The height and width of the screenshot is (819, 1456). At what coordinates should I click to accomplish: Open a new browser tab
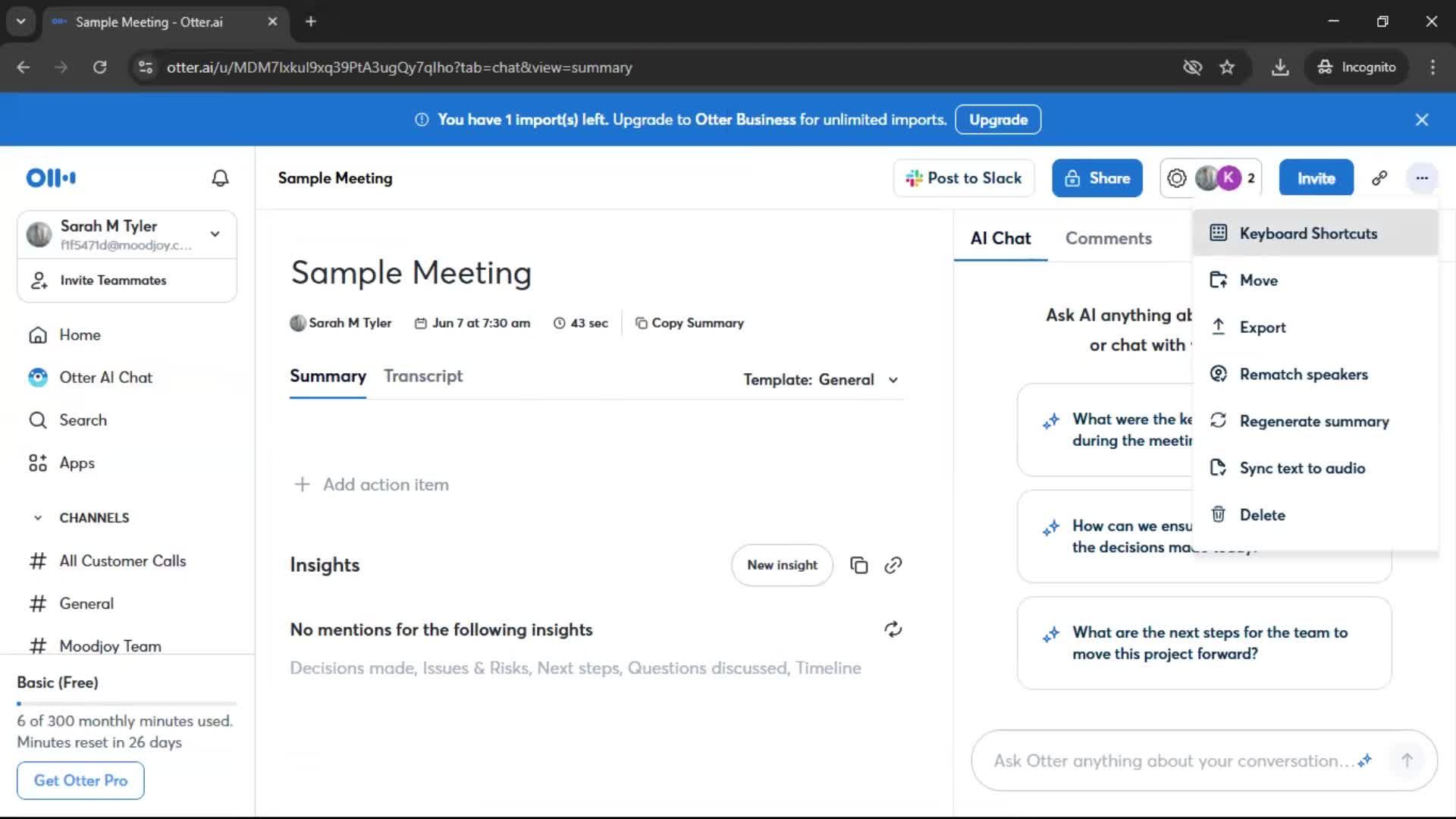tap(311, 22)
